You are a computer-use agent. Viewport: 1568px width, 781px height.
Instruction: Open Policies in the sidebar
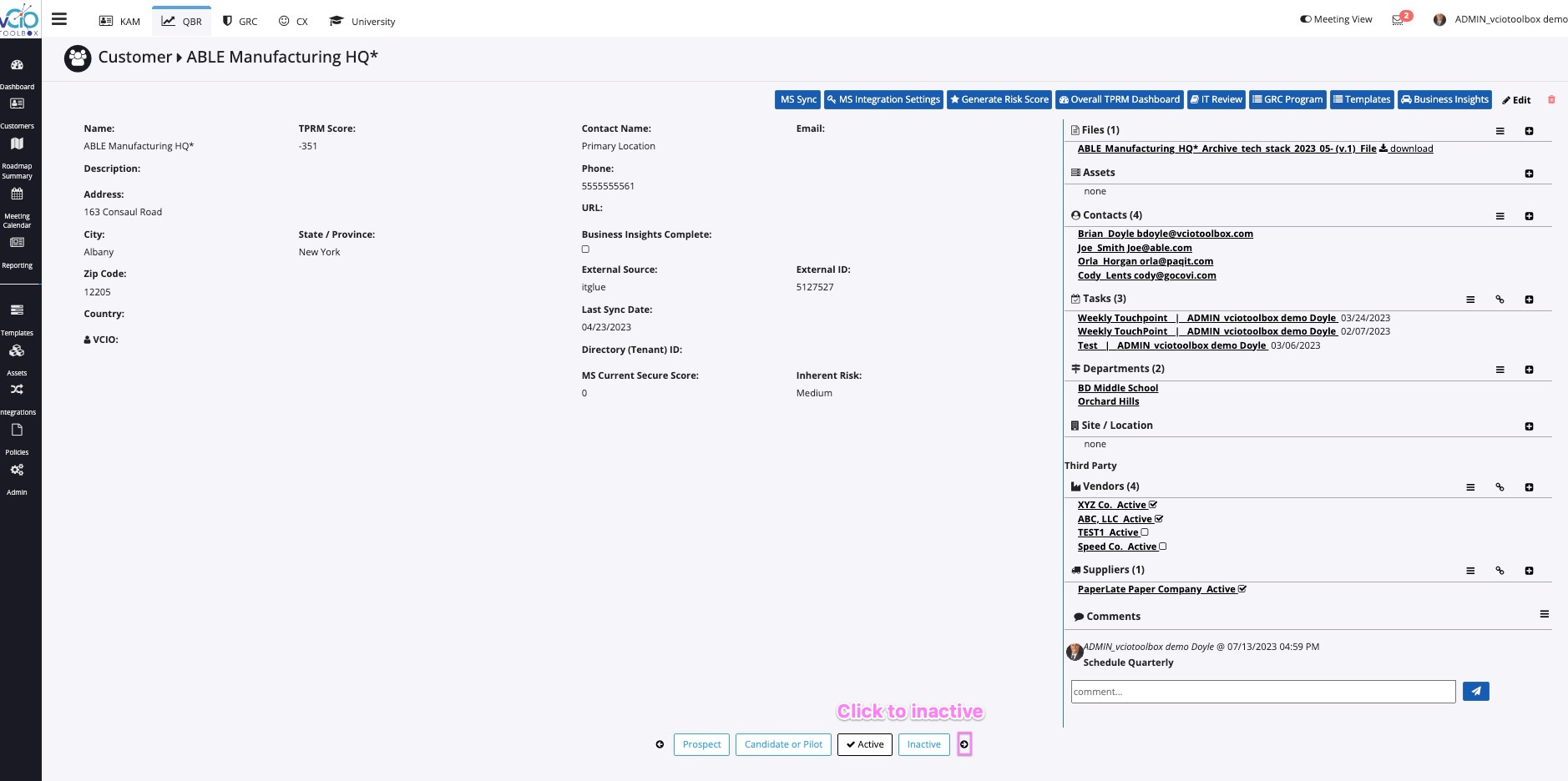pos(17,440)
